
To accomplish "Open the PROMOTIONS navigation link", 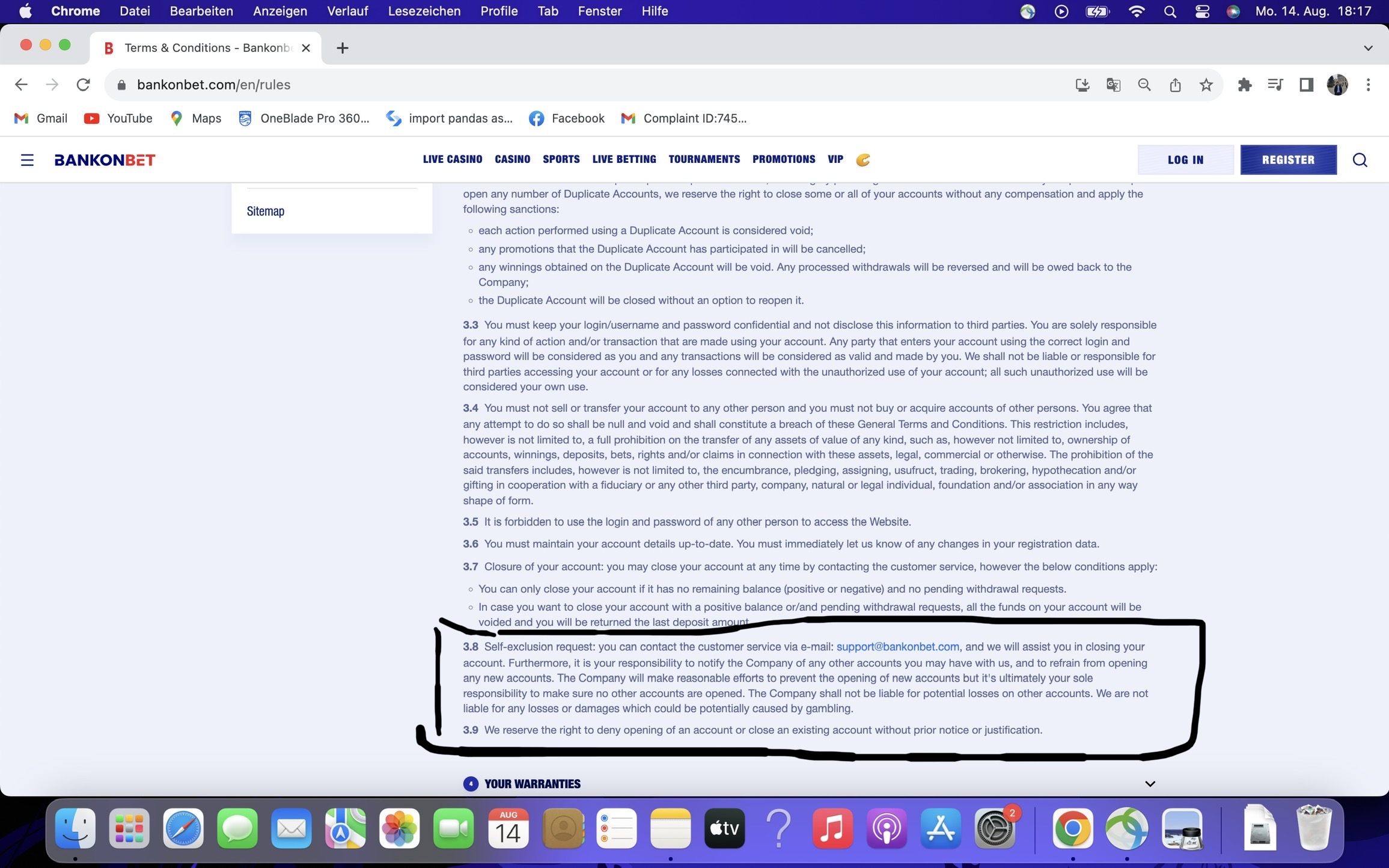I will point(784,159).
